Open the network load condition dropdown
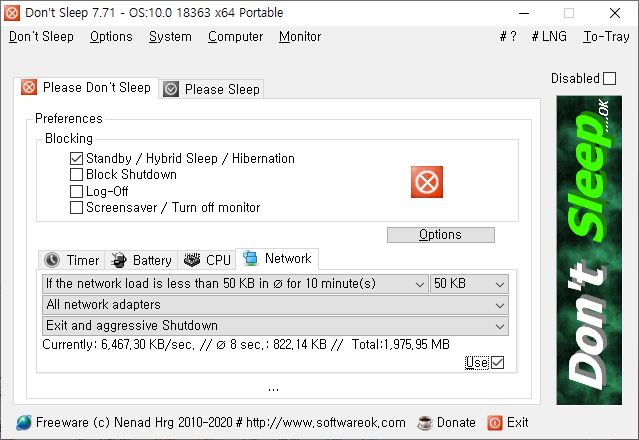This screenshot has height=440, width=639. coord(235,284)
